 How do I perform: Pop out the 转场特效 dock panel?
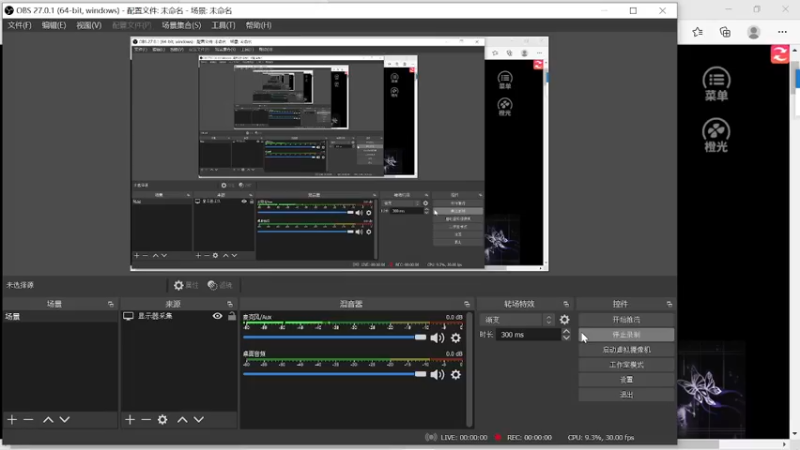[566, 304]
